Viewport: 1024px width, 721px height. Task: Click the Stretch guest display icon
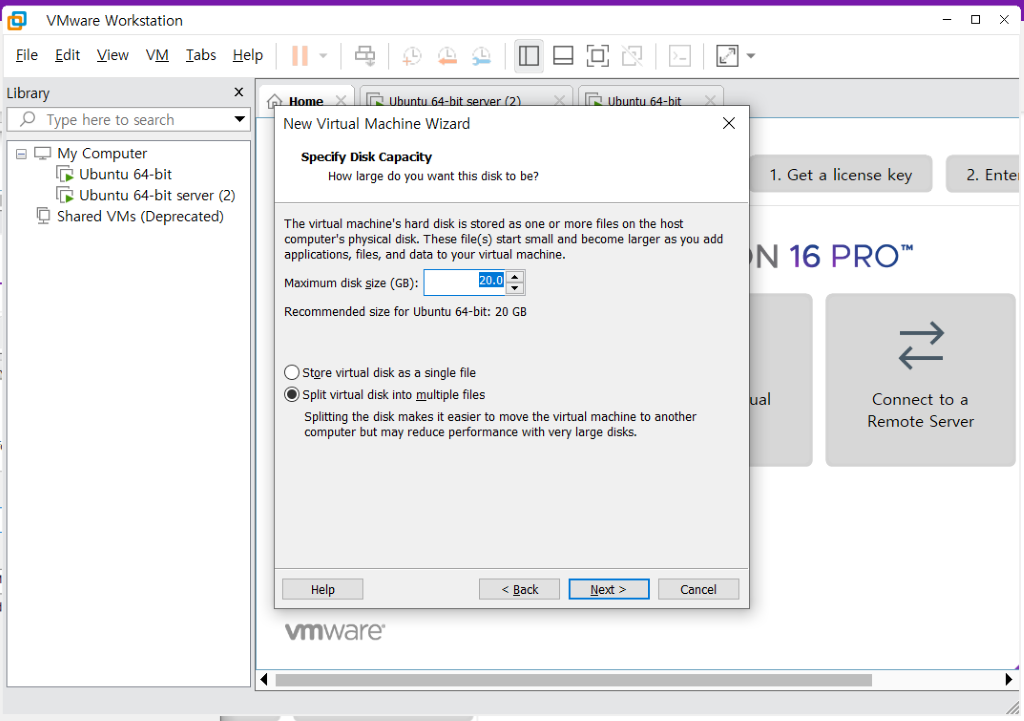(728, 56)
